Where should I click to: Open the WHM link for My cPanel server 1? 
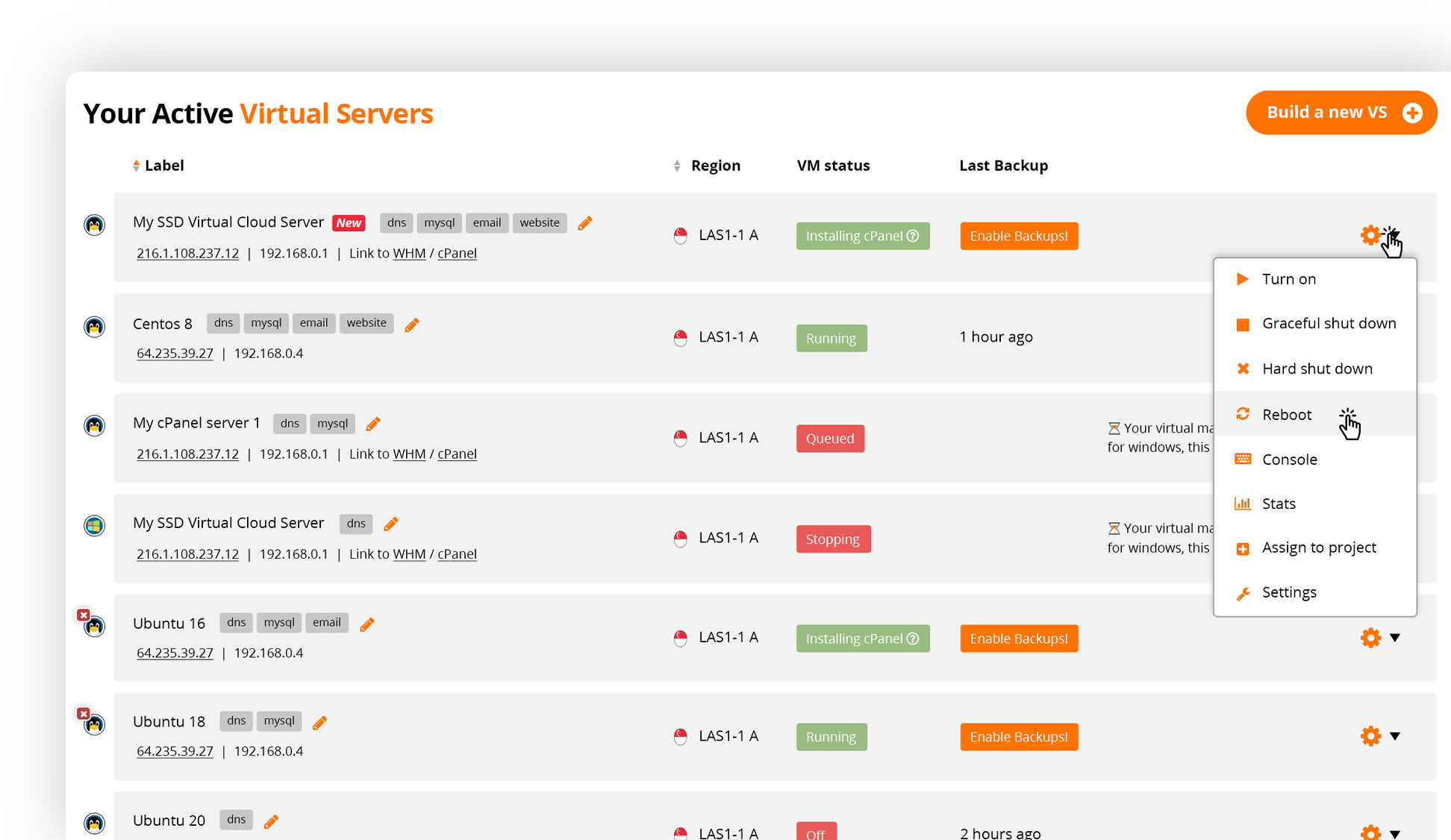[409, 454]
